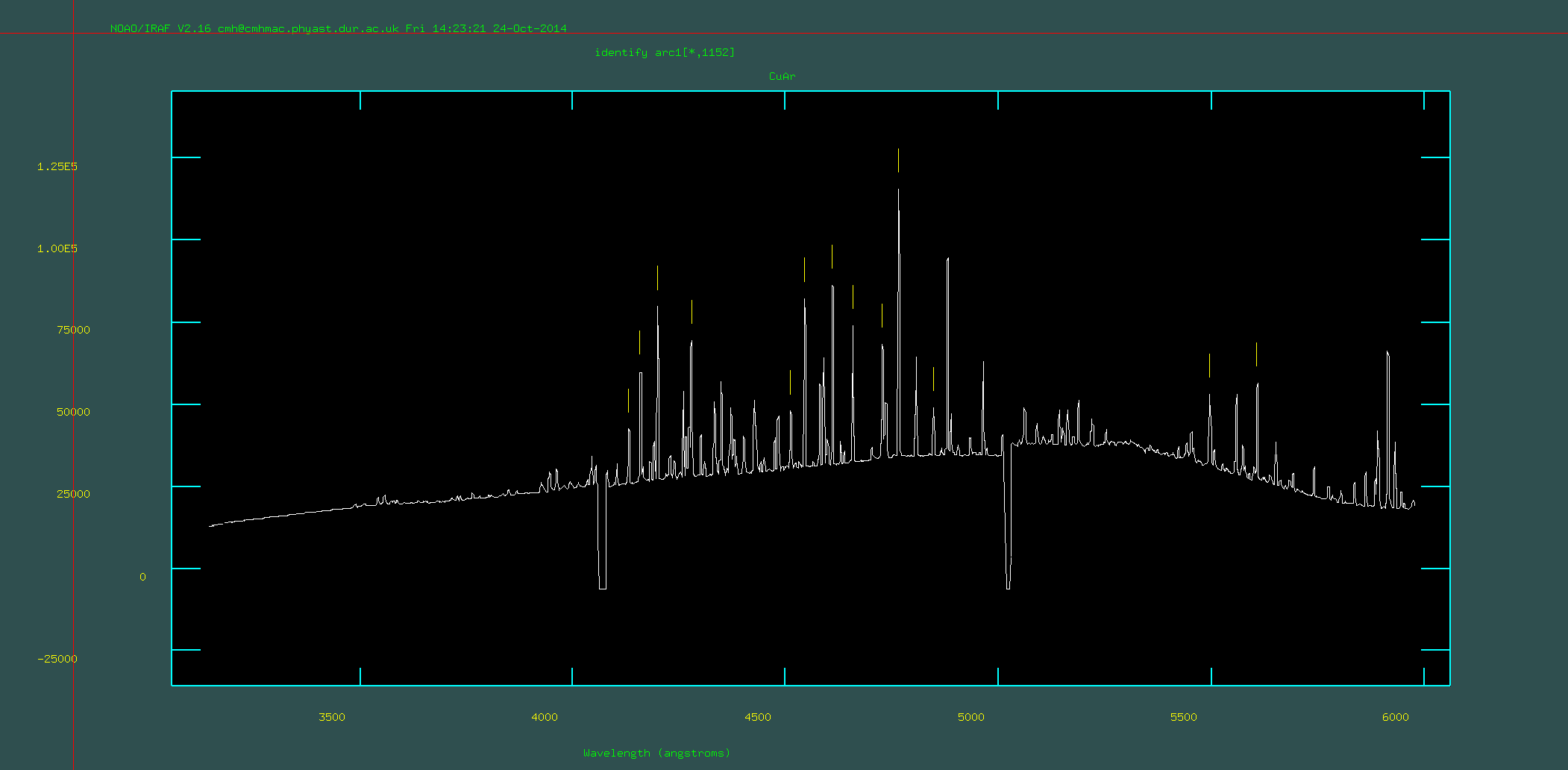The image size is (1568, 770).
Task: Click the tallest emission peak in the spectrum
Action: tap(898, 192)
